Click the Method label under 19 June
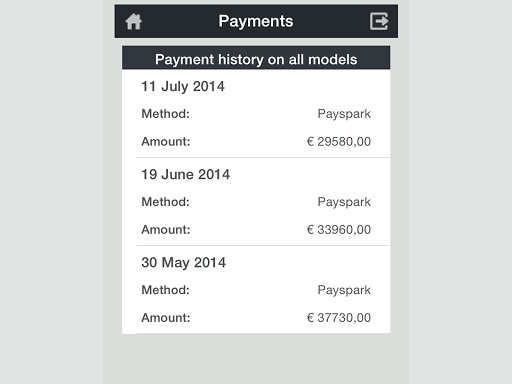 click(x=166, y=202)
